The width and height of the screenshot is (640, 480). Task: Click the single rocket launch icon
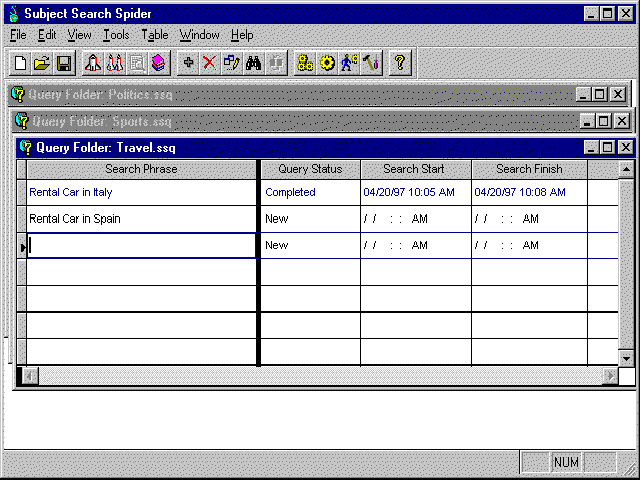[93, 63]
